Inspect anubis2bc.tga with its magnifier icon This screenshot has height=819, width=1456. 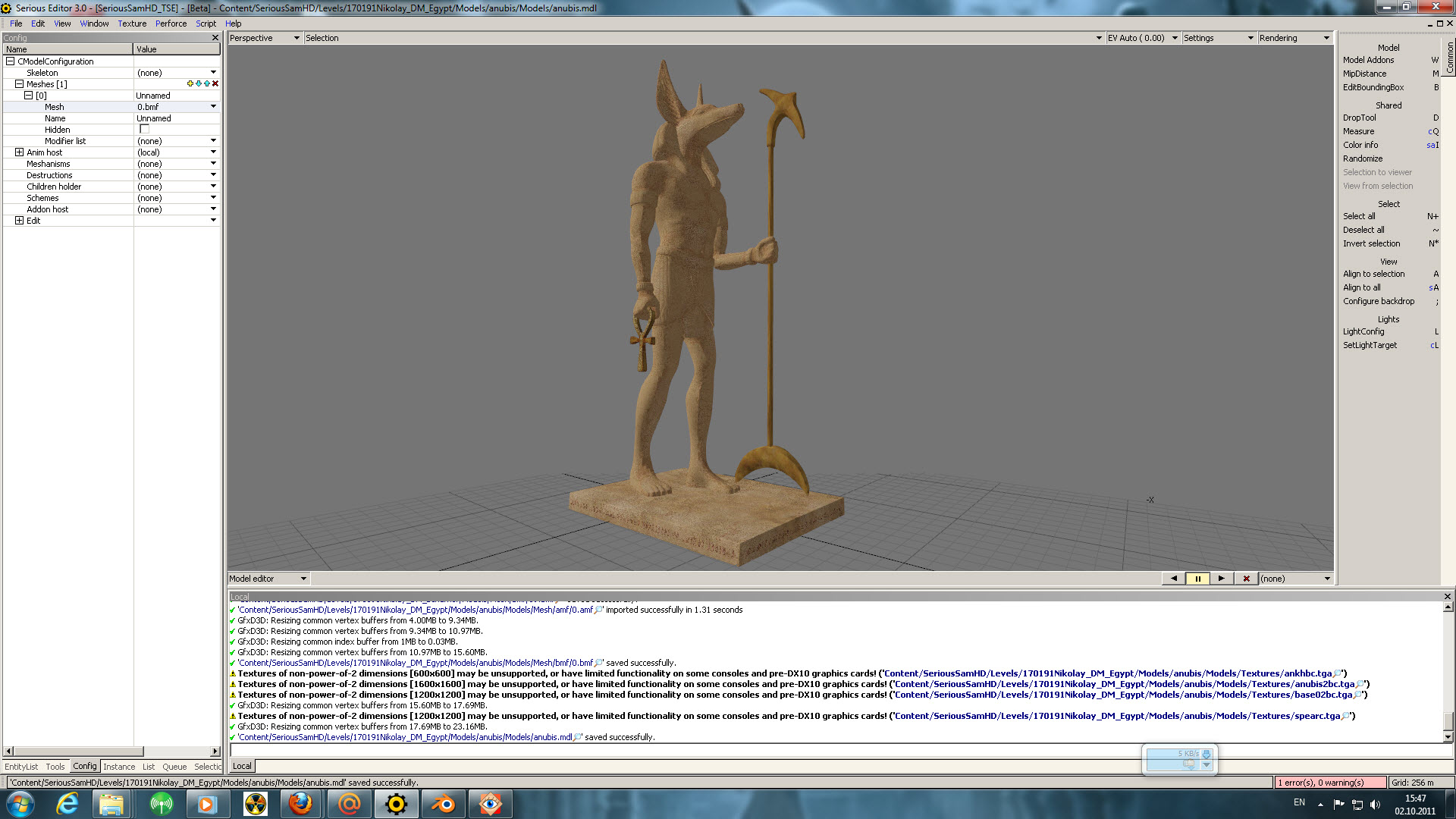click(x=1360, y=684)
